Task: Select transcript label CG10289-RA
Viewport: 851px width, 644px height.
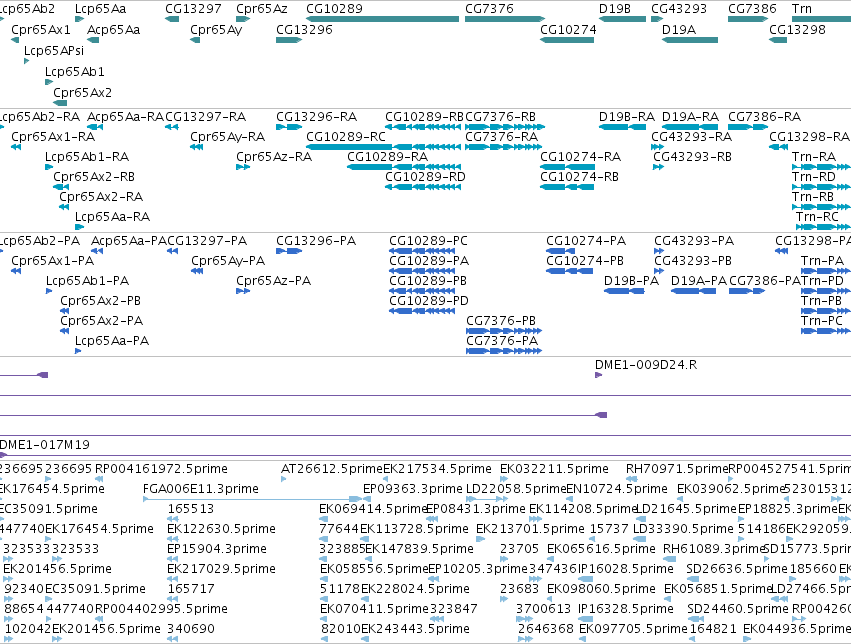Action: (x=388, y=157)
